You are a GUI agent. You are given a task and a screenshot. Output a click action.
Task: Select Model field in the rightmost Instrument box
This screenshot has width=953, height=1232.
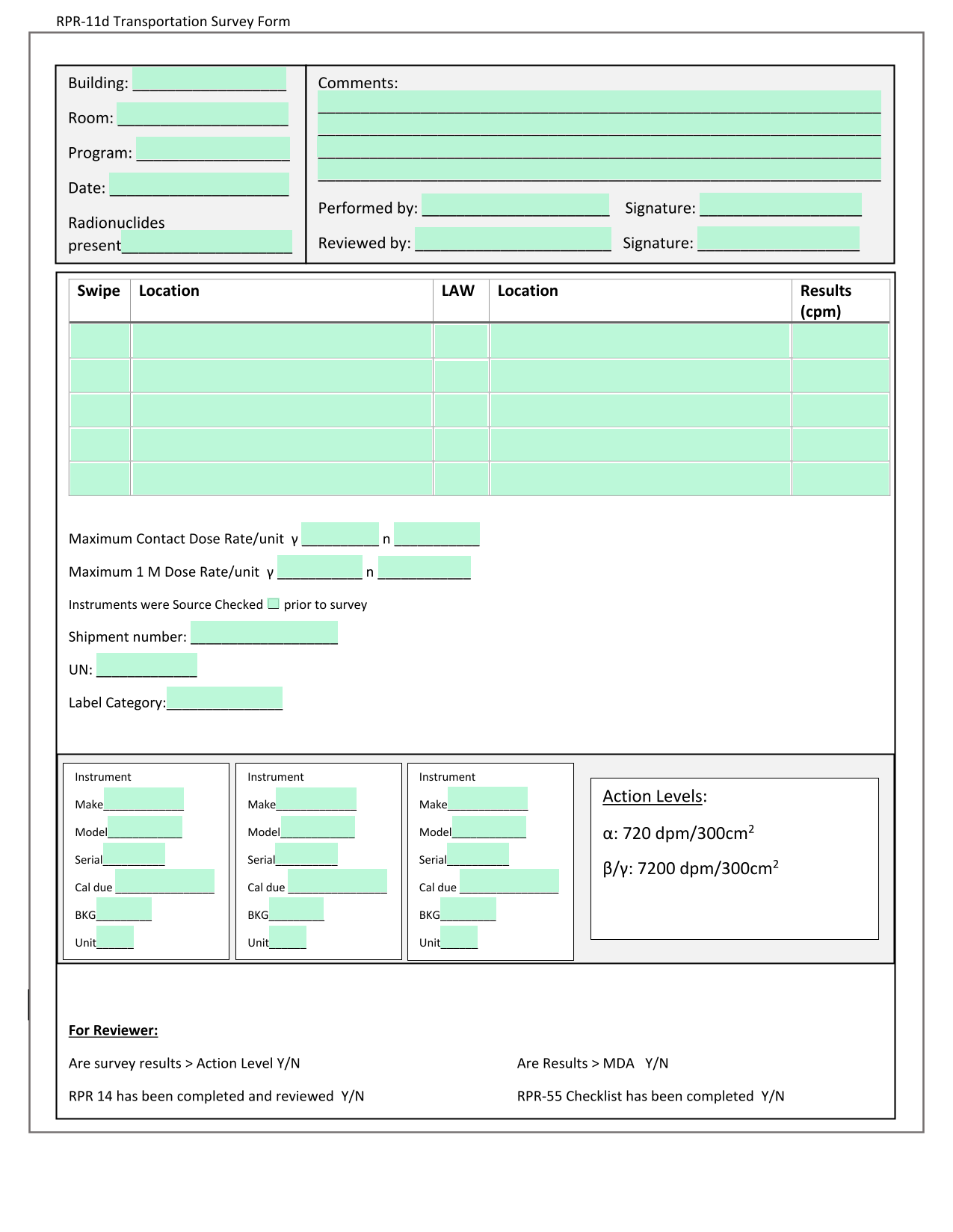(489, 827)
